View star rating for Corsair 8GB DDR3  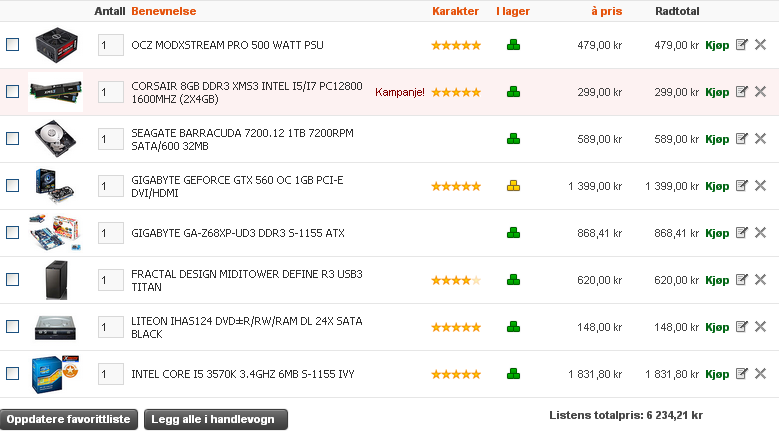click(456, 92)
